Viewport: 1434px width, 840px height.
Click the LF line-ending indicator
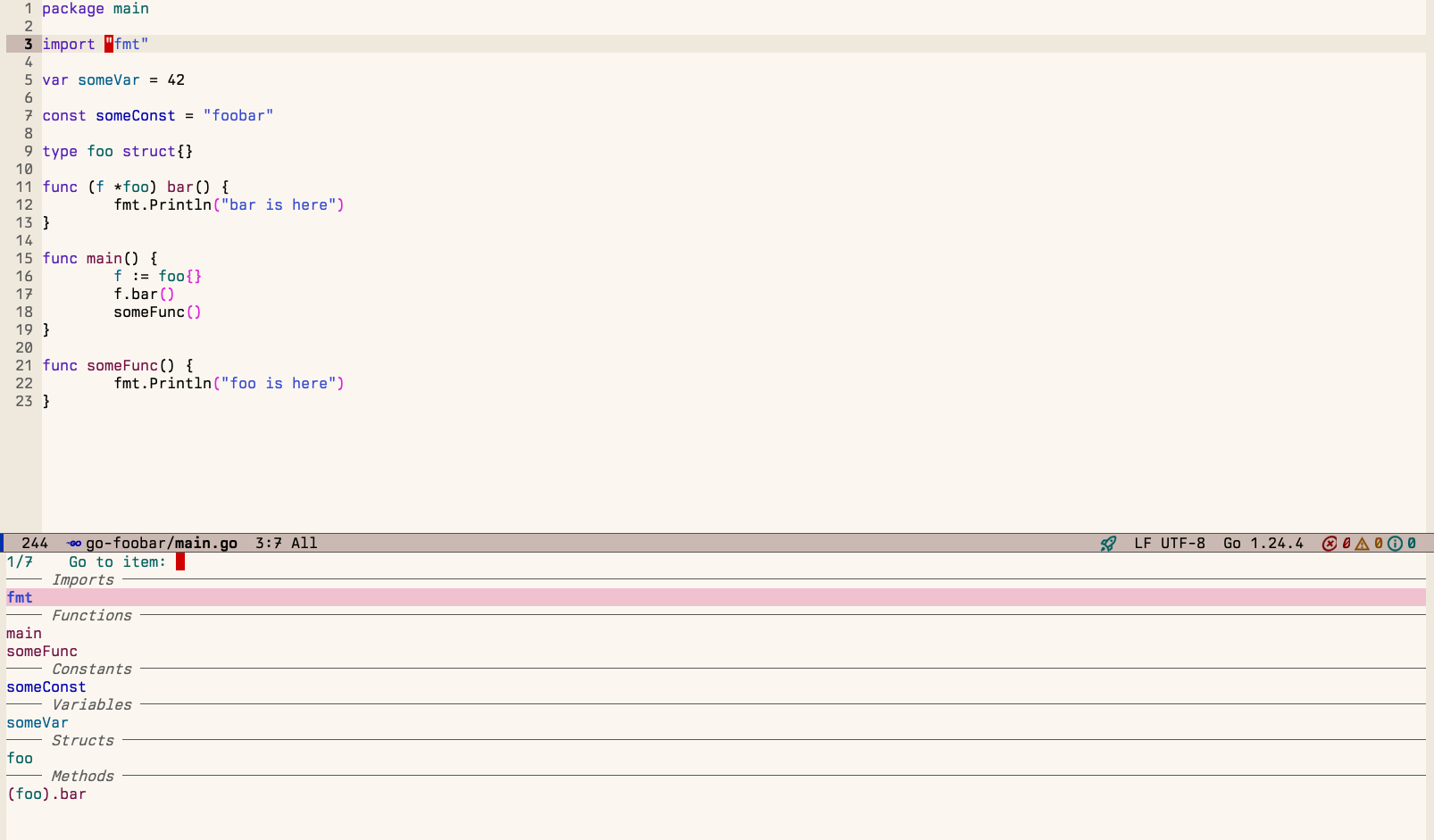(1143, 543)
